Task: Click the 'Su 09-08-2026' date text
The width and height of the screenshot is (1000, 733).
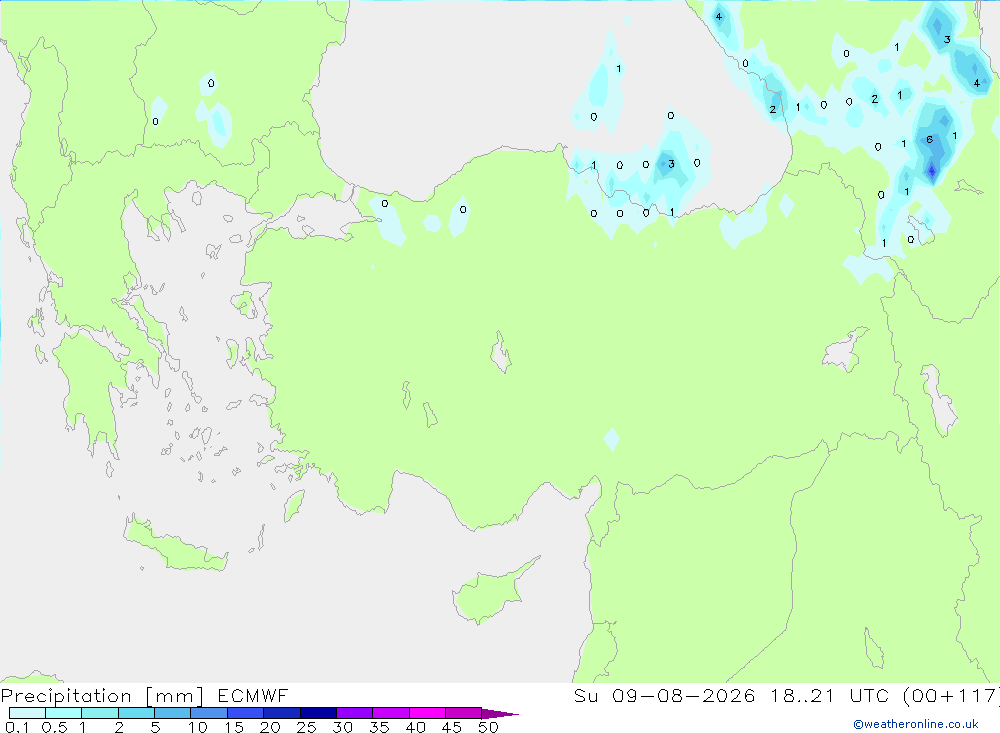Action: [664, 695]
